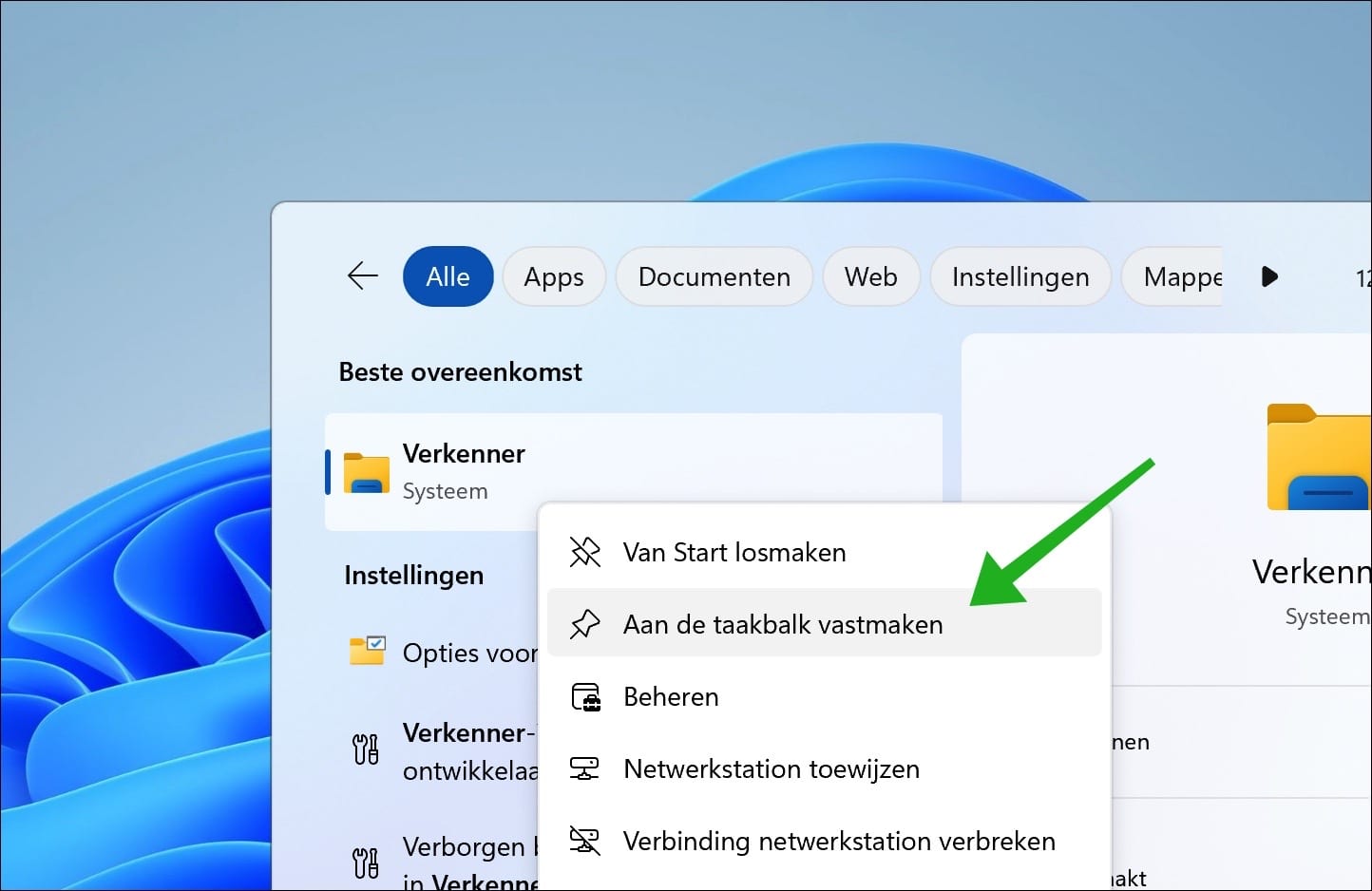This screenshot has width=1372, height=891.
Task: Switch to the Instellingen filter tab
Action: point(1019,276)
